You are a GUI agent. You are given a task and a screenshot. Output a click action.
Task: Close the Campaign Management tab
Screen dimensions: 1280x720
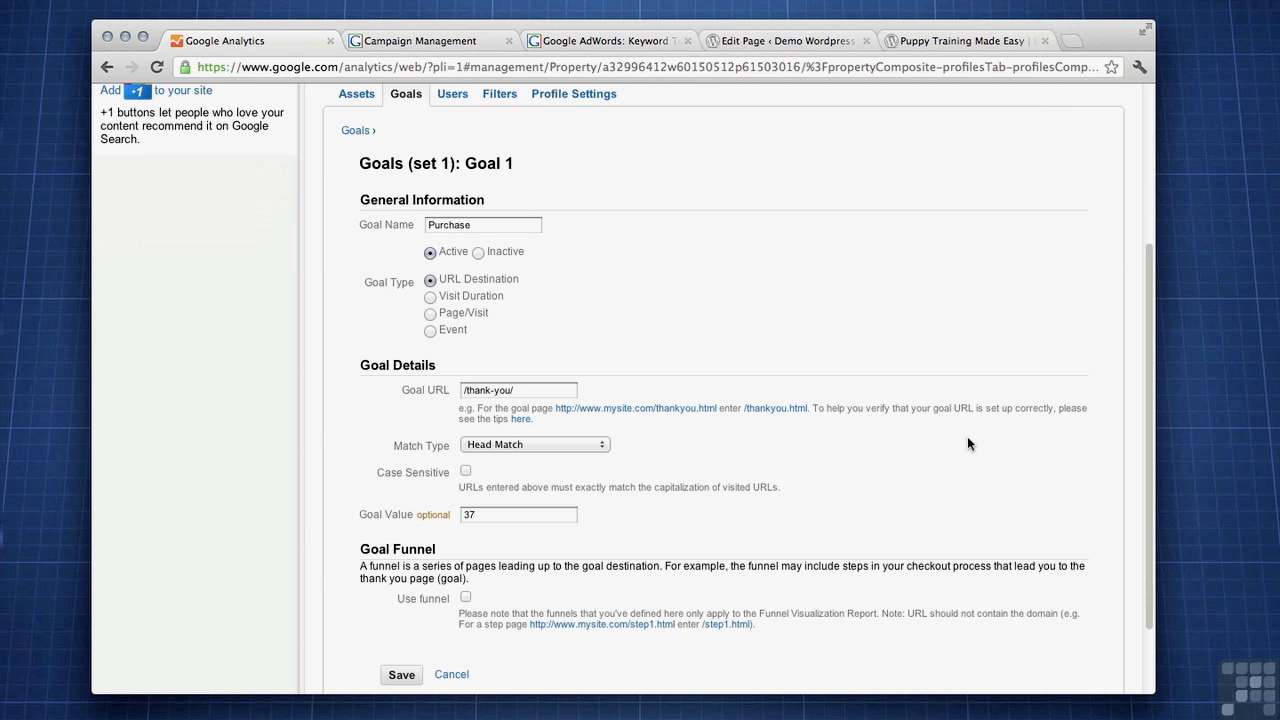pyautogui.click(x=509, y=41)
